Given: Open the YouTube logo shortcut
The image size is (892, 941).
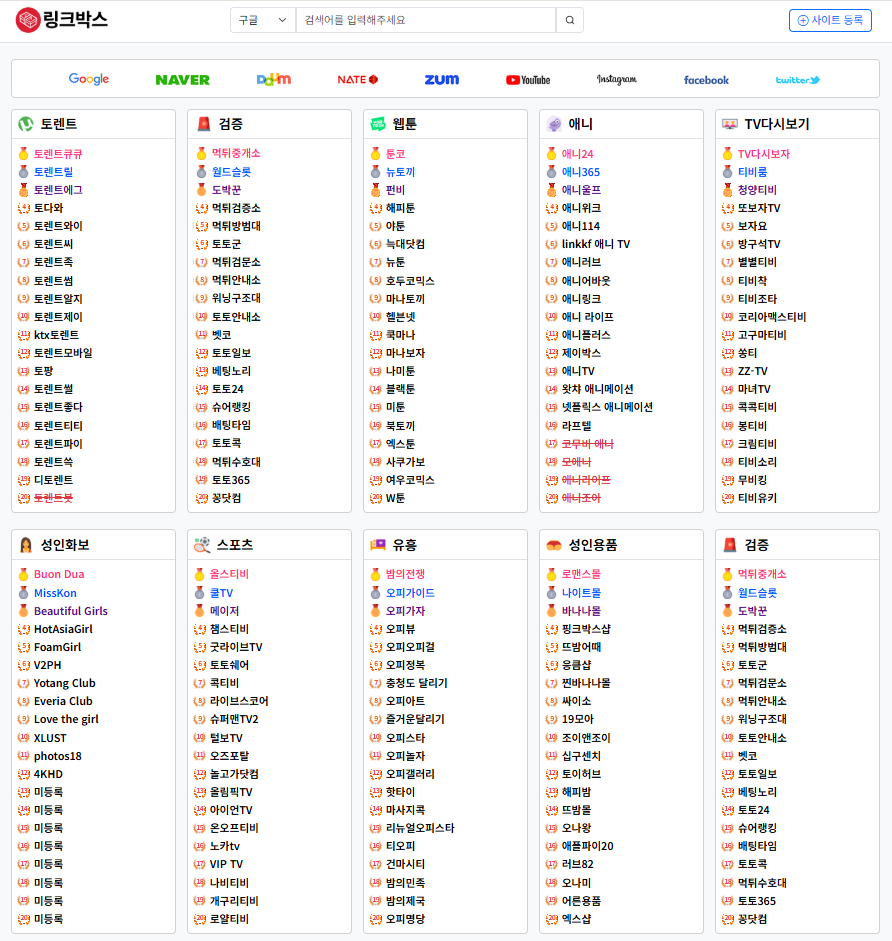Looking at the screenshot, I should (x=528, y=79).
